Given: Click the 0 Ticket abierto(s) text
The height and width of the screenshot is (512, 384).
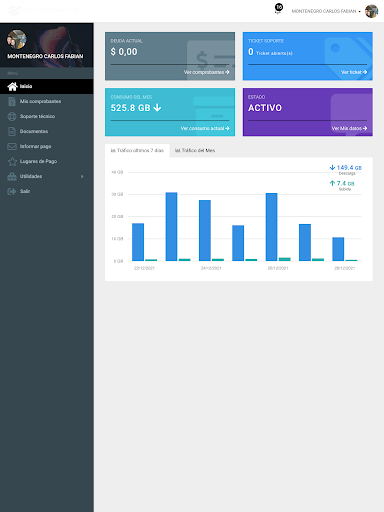Looking at the screenshot, I should pos(270,52).
